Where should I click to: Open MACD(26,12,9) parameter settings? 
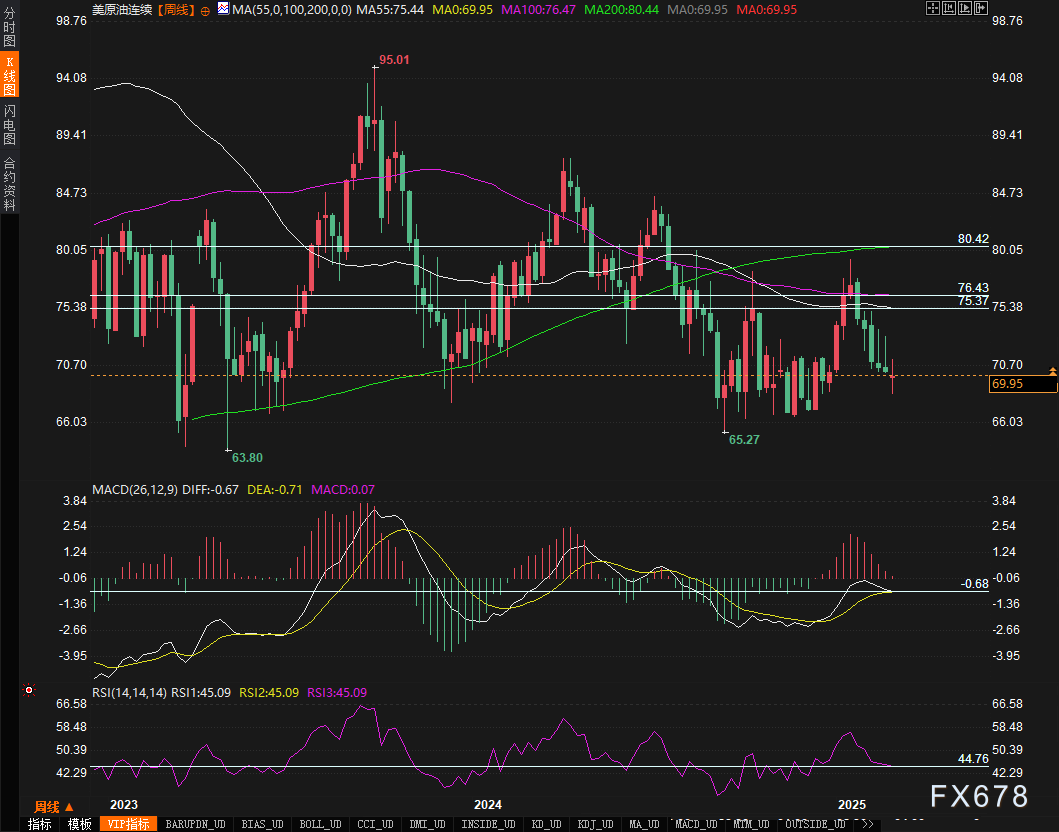point(135,489)
